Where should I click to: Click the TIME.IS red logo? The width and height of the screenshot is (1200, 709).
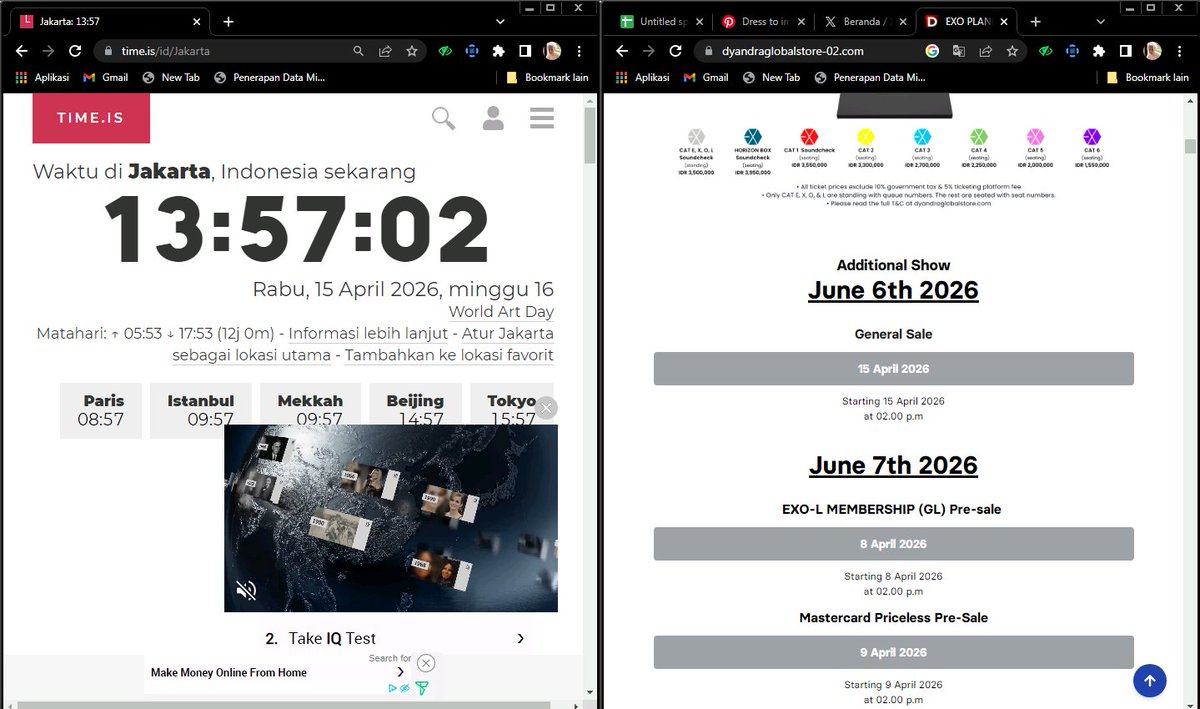(91, 118)
